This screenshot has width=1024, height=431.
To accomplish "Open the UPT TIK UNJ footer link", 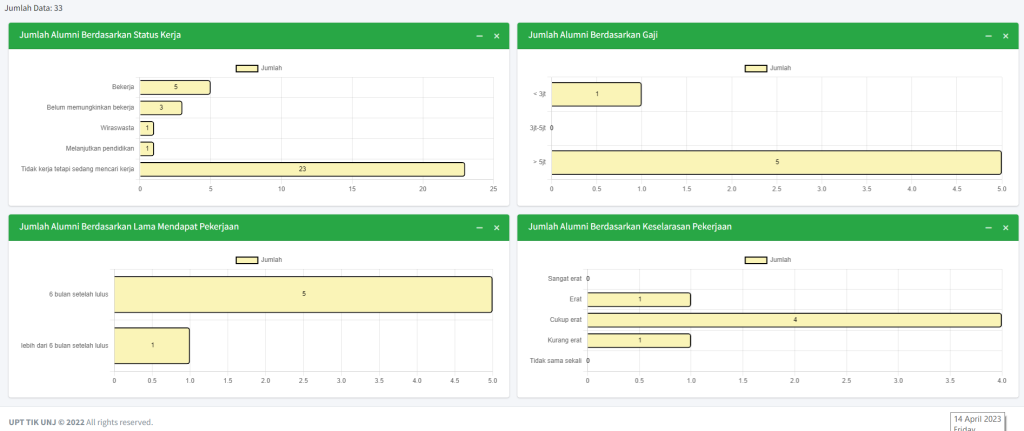I will [45, 422].
